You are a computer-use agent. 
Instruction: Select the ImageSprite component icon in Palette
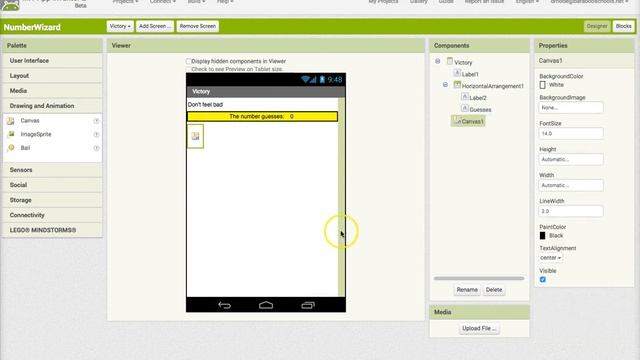[x=11, y=134]
